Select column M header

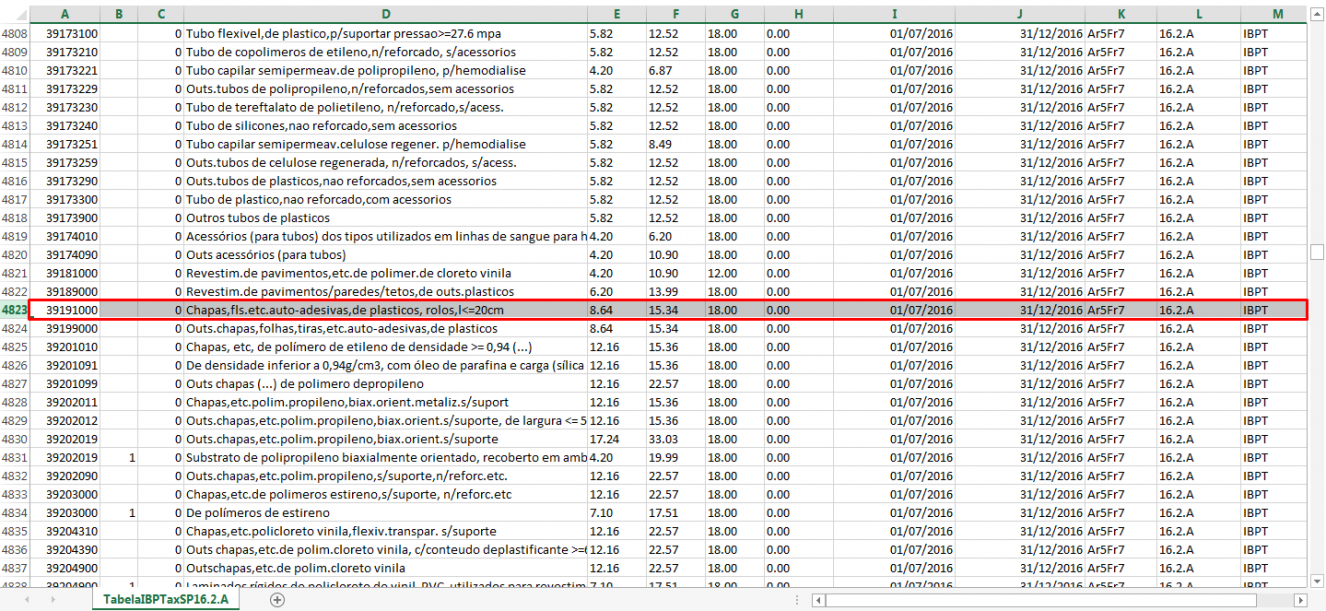[x=1277, y=14]
